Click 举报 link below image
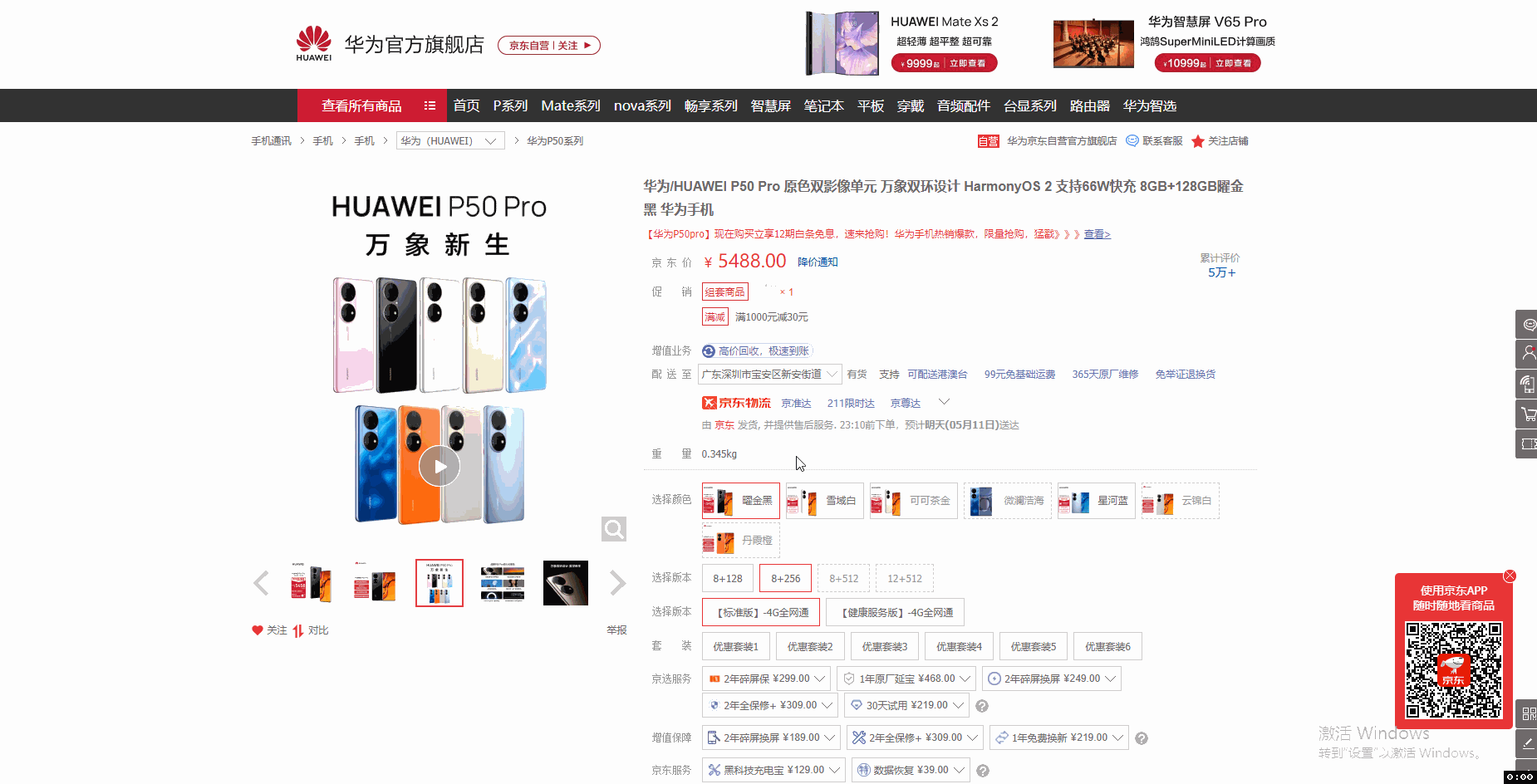This screenshot has width=1537, height=784. 616,630
